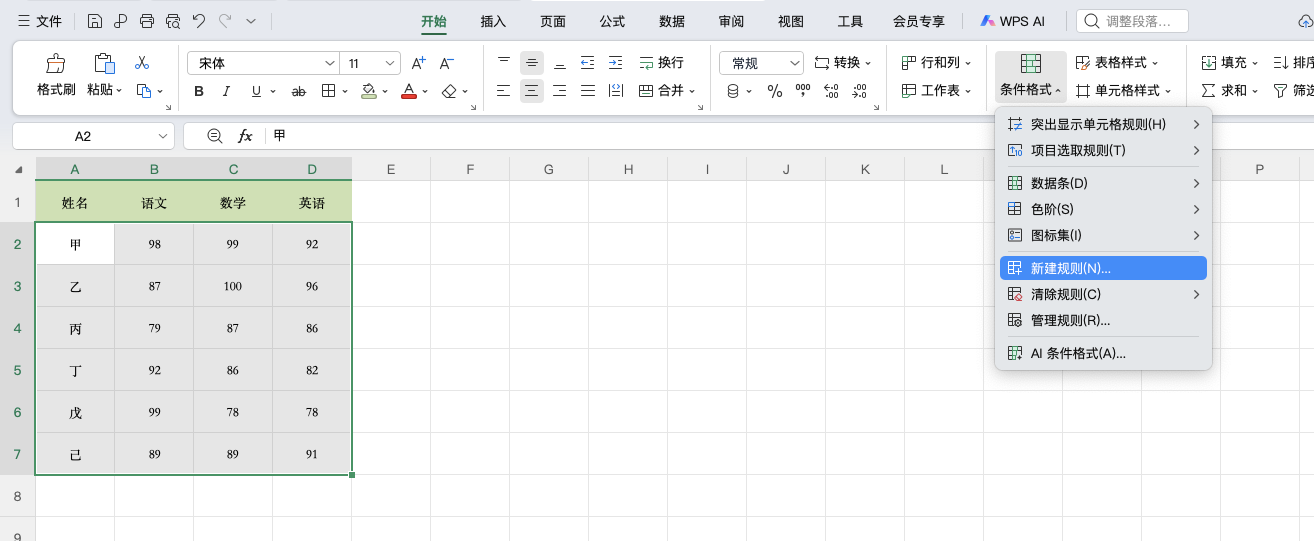The width and height of the screenshot is (1314, 541).
Task: Open 突出显示单元格规则 submenu
Action: [x=1103, y=124]
